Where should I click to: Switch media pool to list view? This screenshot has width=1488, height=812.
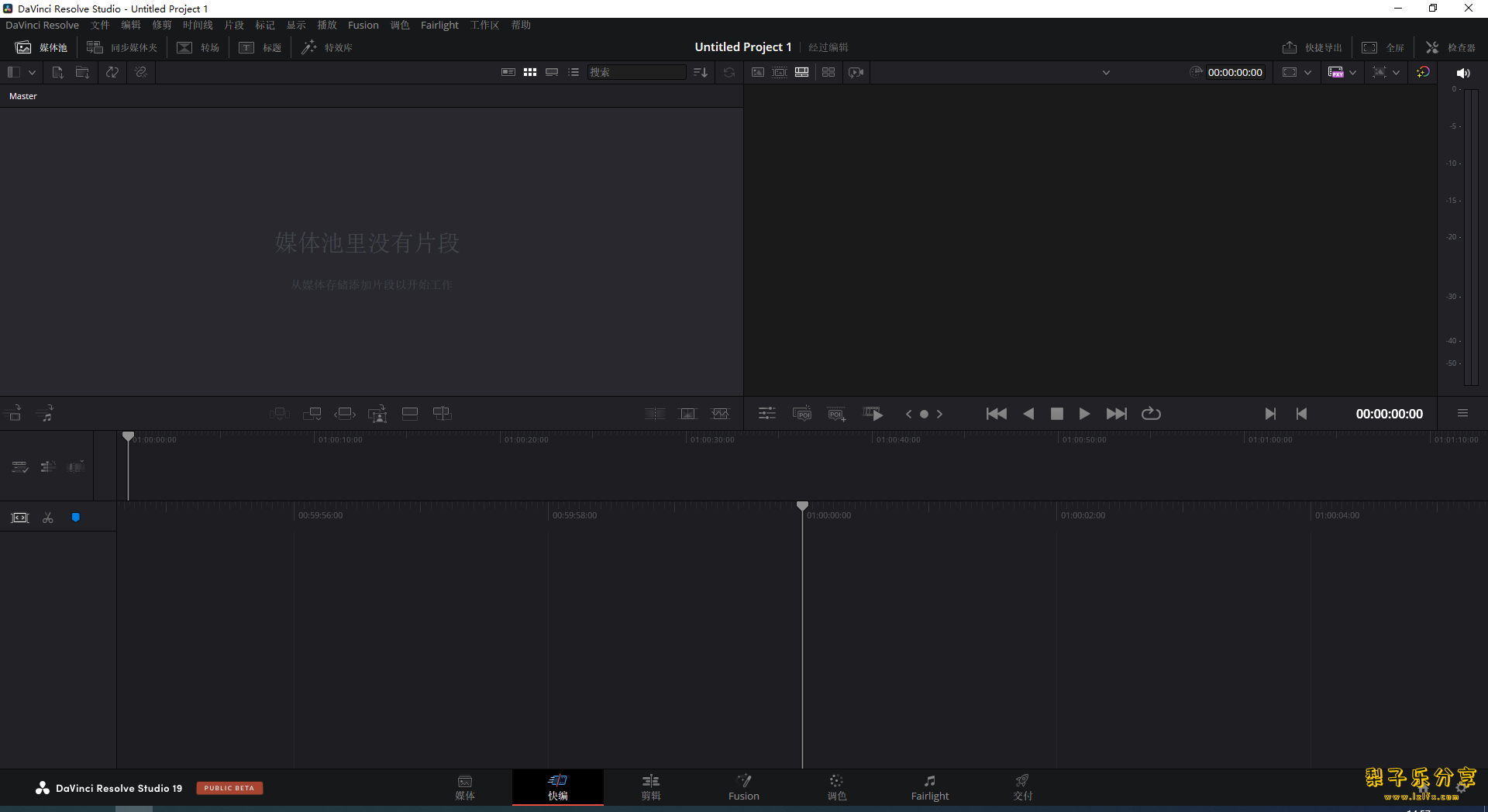coord(573,72)
